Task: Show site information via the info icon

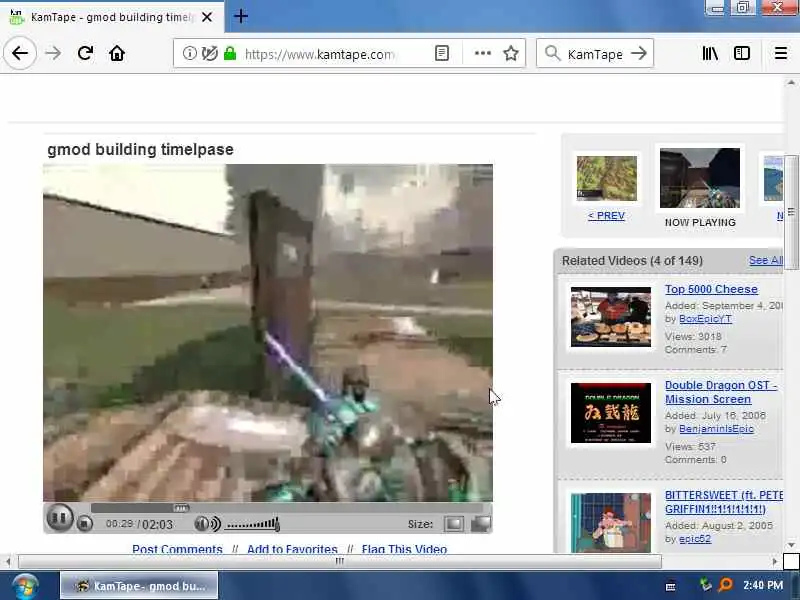Action: click(x=189, y=53)
